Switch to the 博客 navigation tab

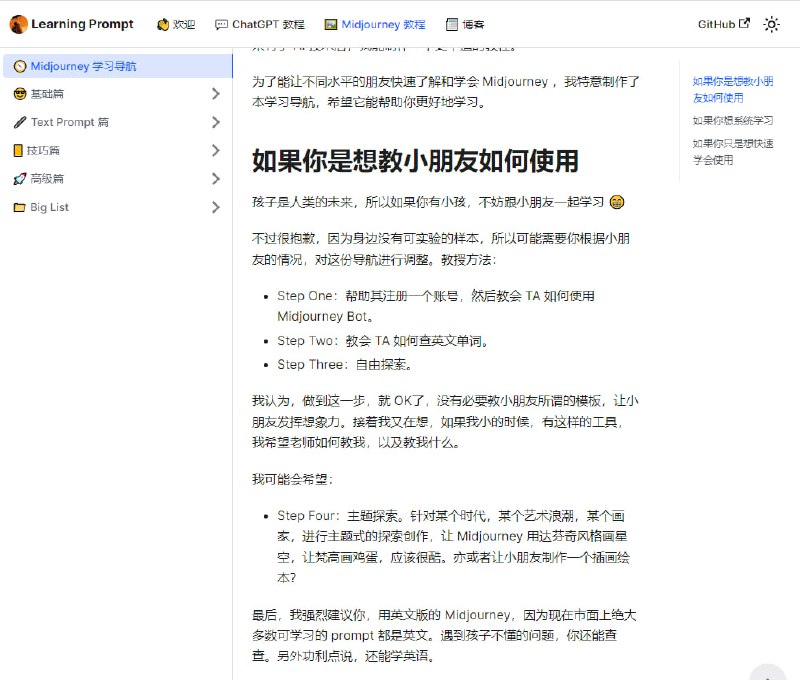463,24
